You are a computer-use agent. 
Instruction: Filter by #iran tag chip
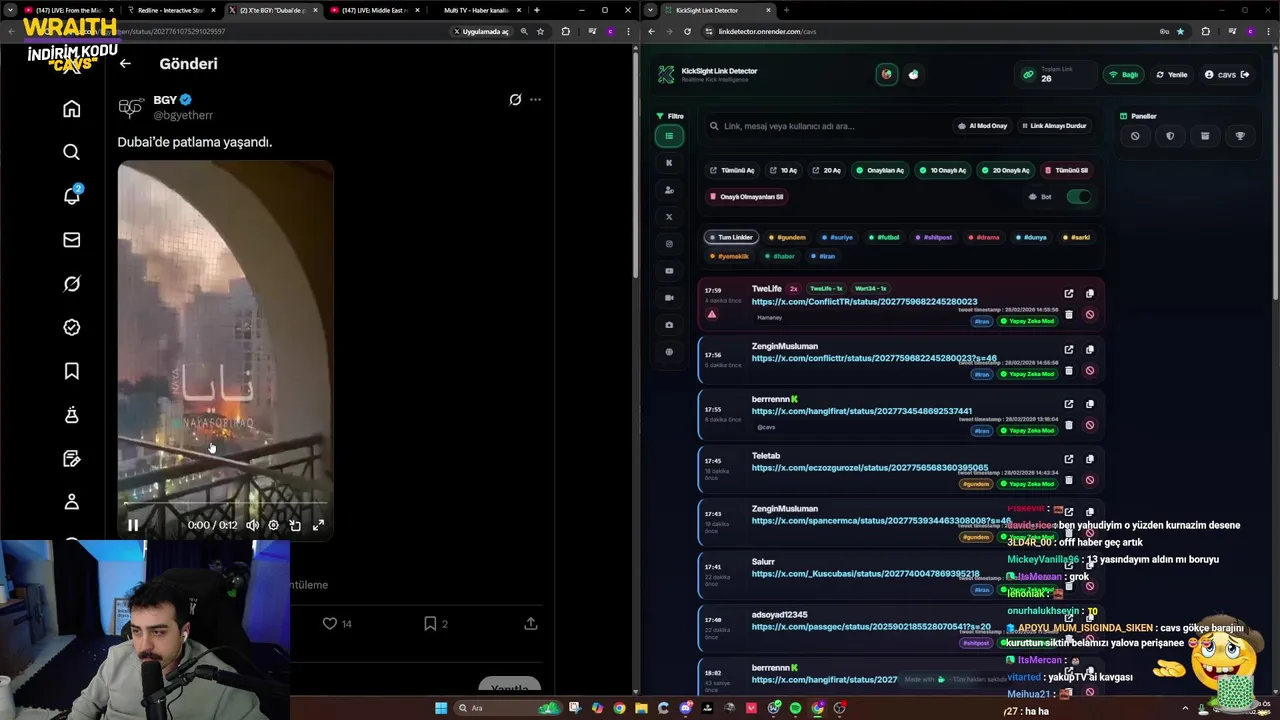tap(824, 256)
